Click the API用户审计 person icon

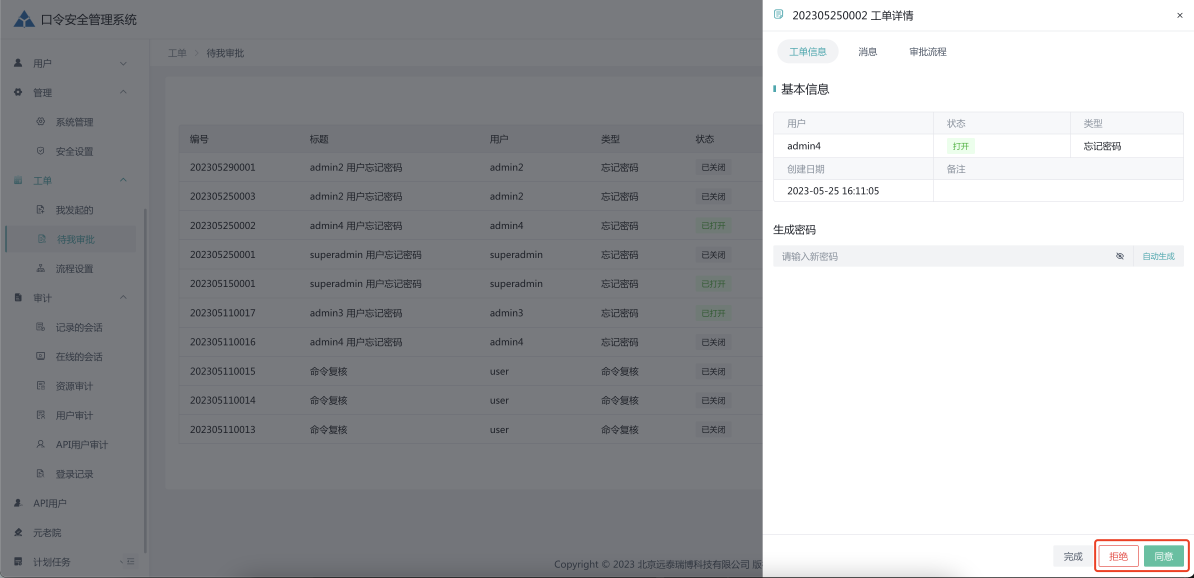[x=40, y=444]
